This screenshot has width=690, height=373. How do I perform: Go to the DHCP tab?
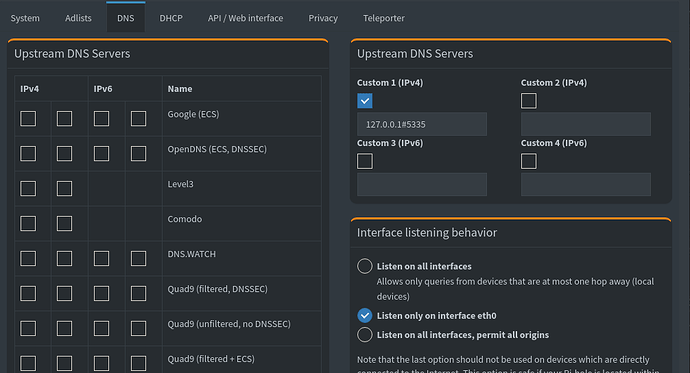pos(171,18)
